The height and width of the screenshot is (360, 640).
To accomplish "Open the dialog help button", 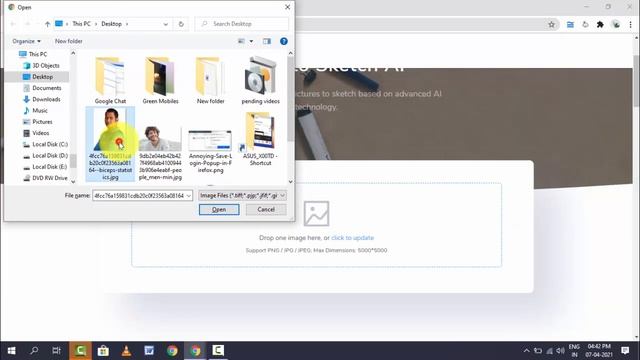I will coord(284,41).
